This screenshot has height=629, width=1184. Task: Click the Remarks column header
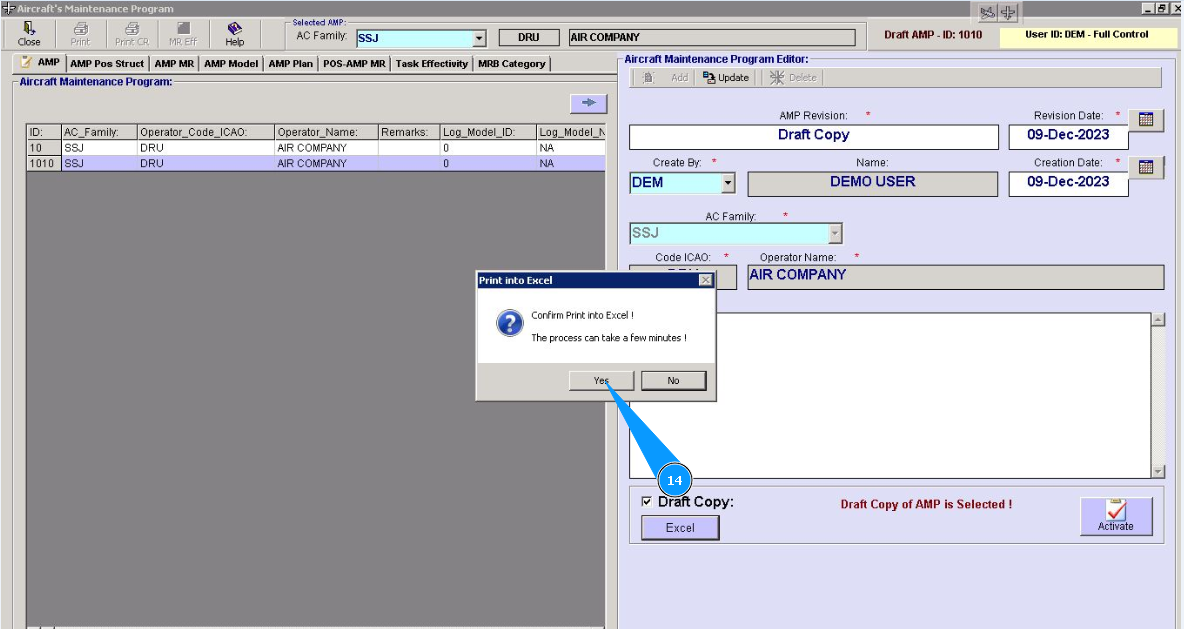409,132
